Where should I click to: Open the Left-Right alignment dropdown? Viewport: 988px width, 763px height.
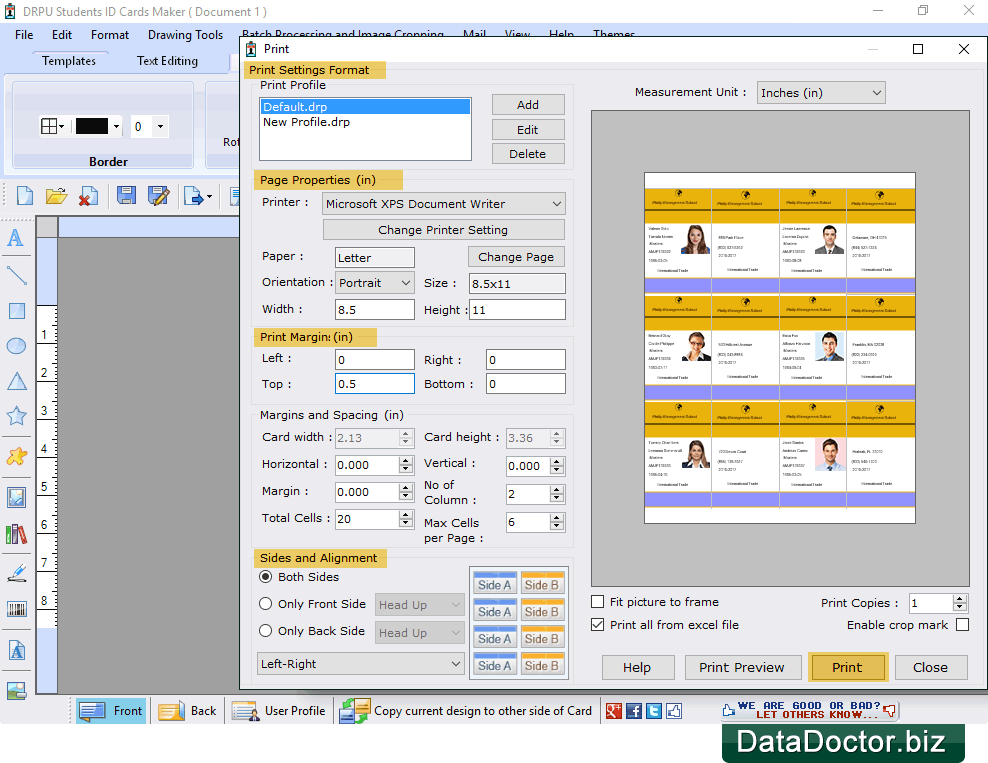click(x=361, y=664)
